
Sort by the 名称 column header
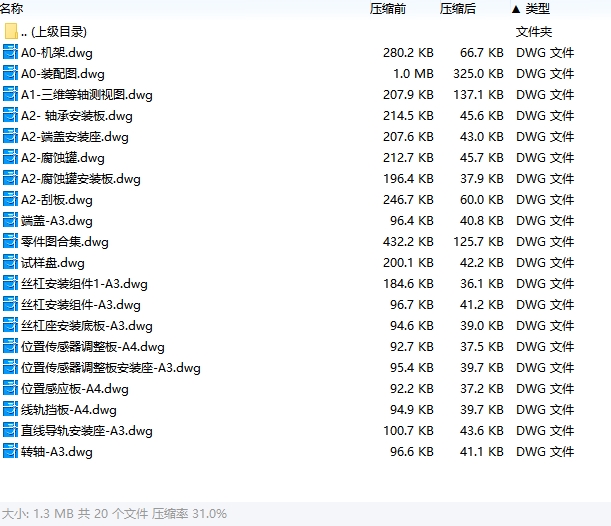[x=12, y=8]
